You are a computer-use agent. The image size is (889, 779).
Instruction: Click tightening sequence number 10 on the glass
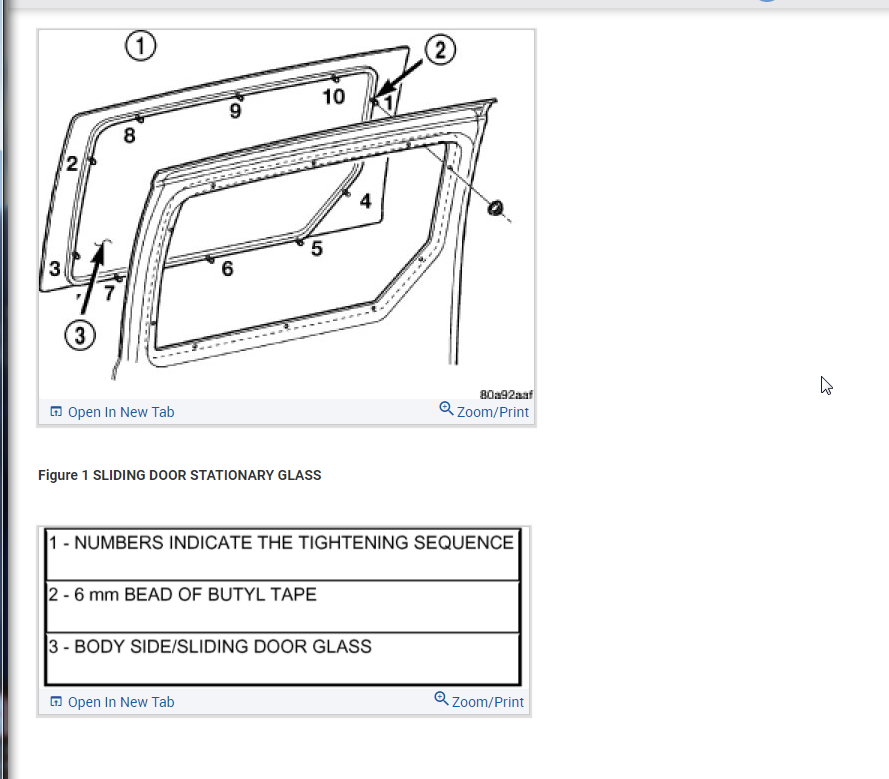pyautogui.click(x=334, y=97)
